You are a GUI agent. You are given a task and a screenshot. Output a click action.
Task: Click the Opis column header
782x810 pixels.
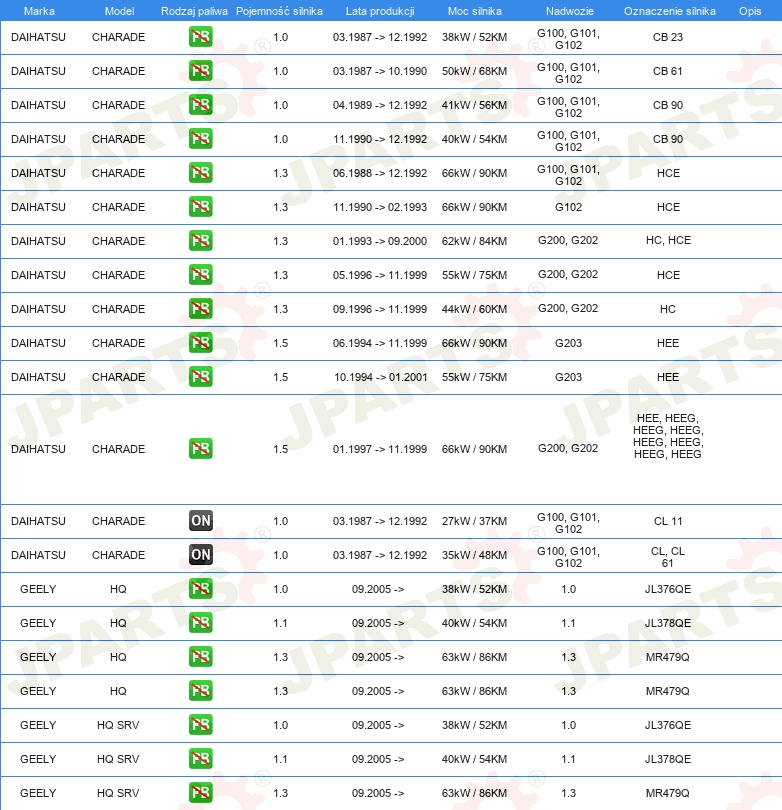tap(750, 10)
